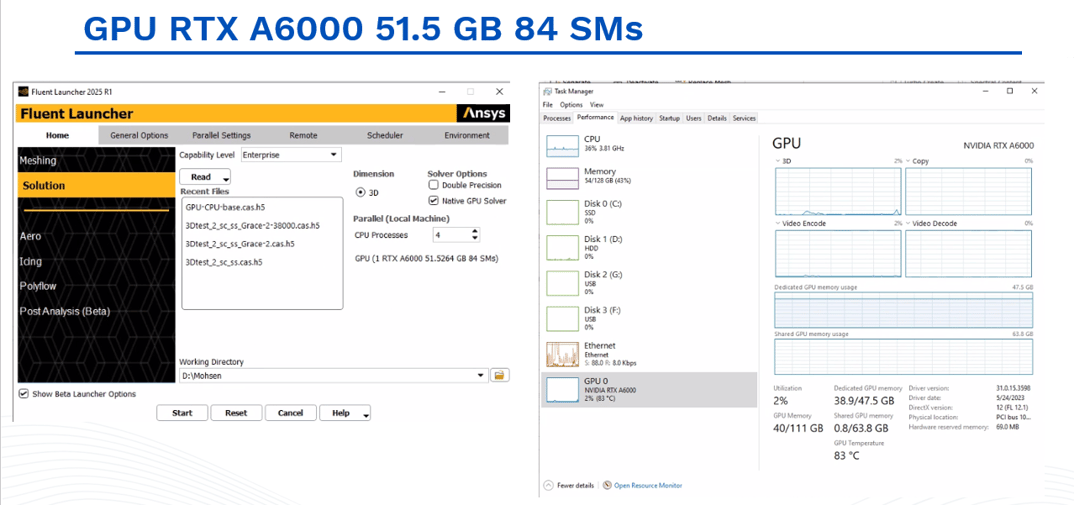
Task: Open the App history tab
Action: (636, 118)
